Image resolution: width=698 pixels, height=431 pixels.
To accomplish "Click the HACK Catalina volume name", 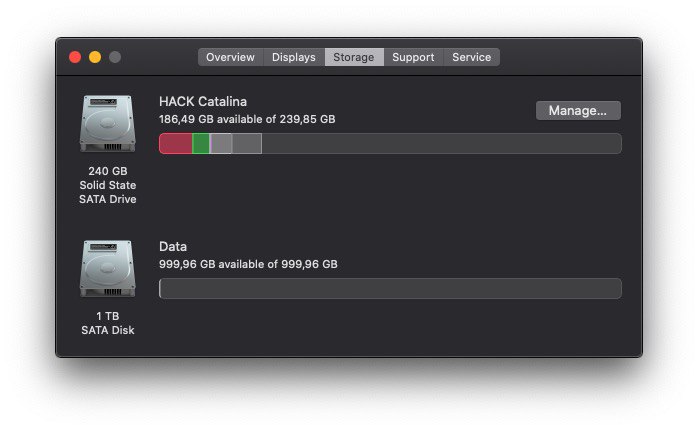I will (x=203, y=102).
